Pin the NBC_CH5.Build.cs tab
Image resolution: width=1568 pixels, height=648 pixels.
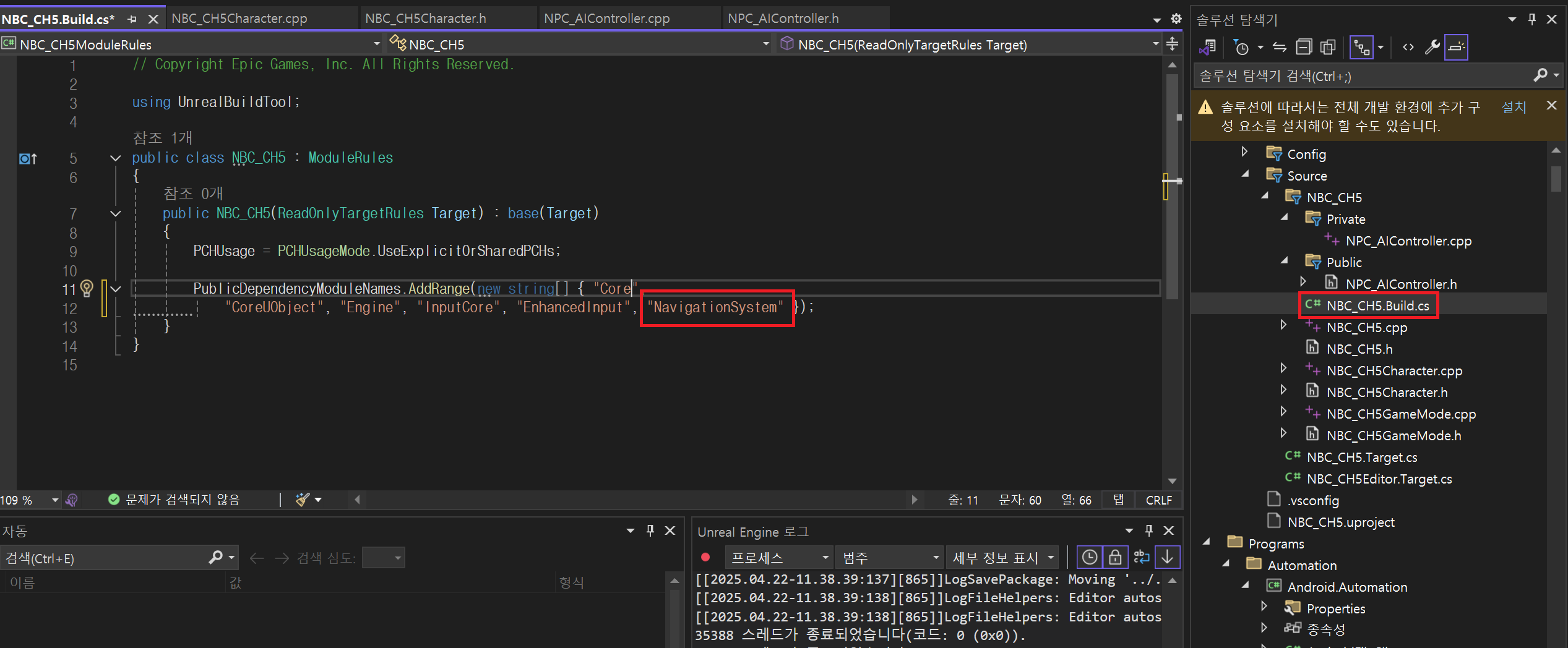pos(132,19)
